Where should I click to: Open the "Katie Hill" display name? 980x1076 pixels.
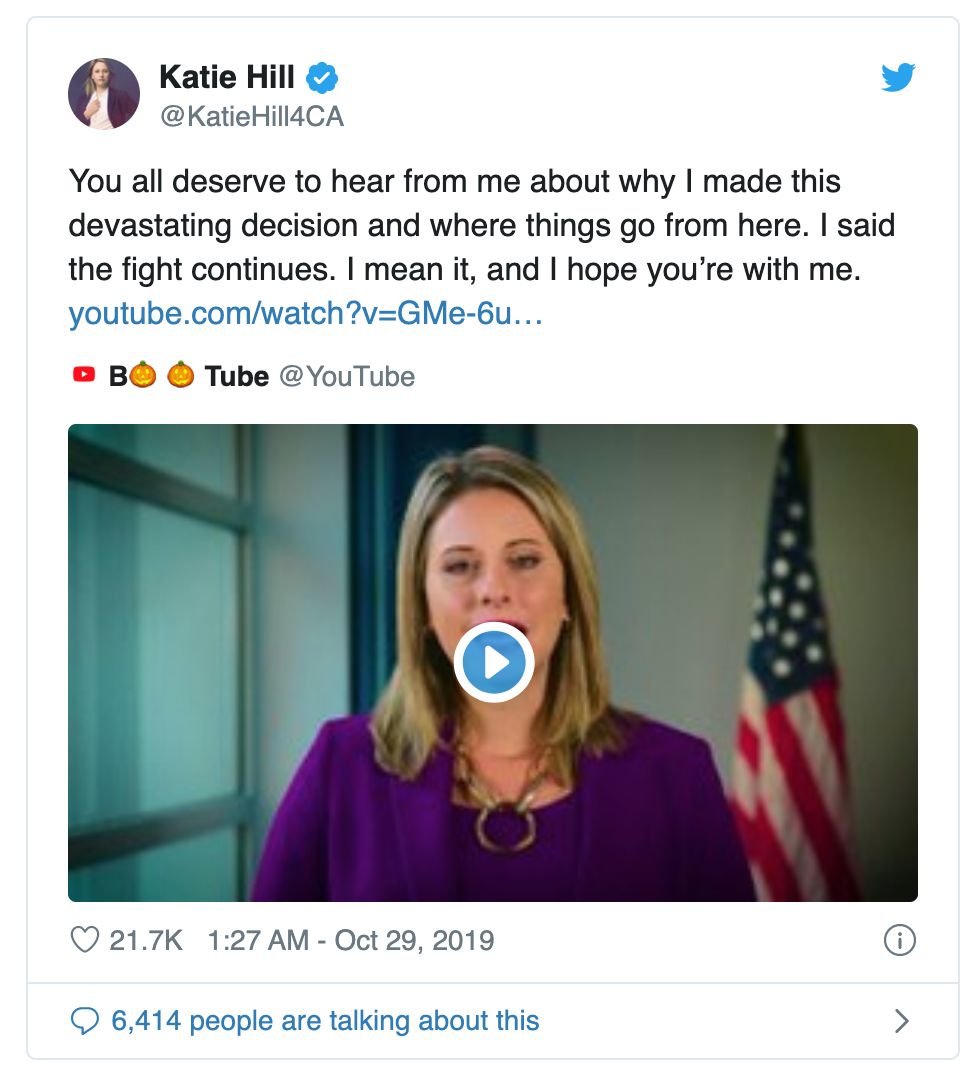point(227,77)
